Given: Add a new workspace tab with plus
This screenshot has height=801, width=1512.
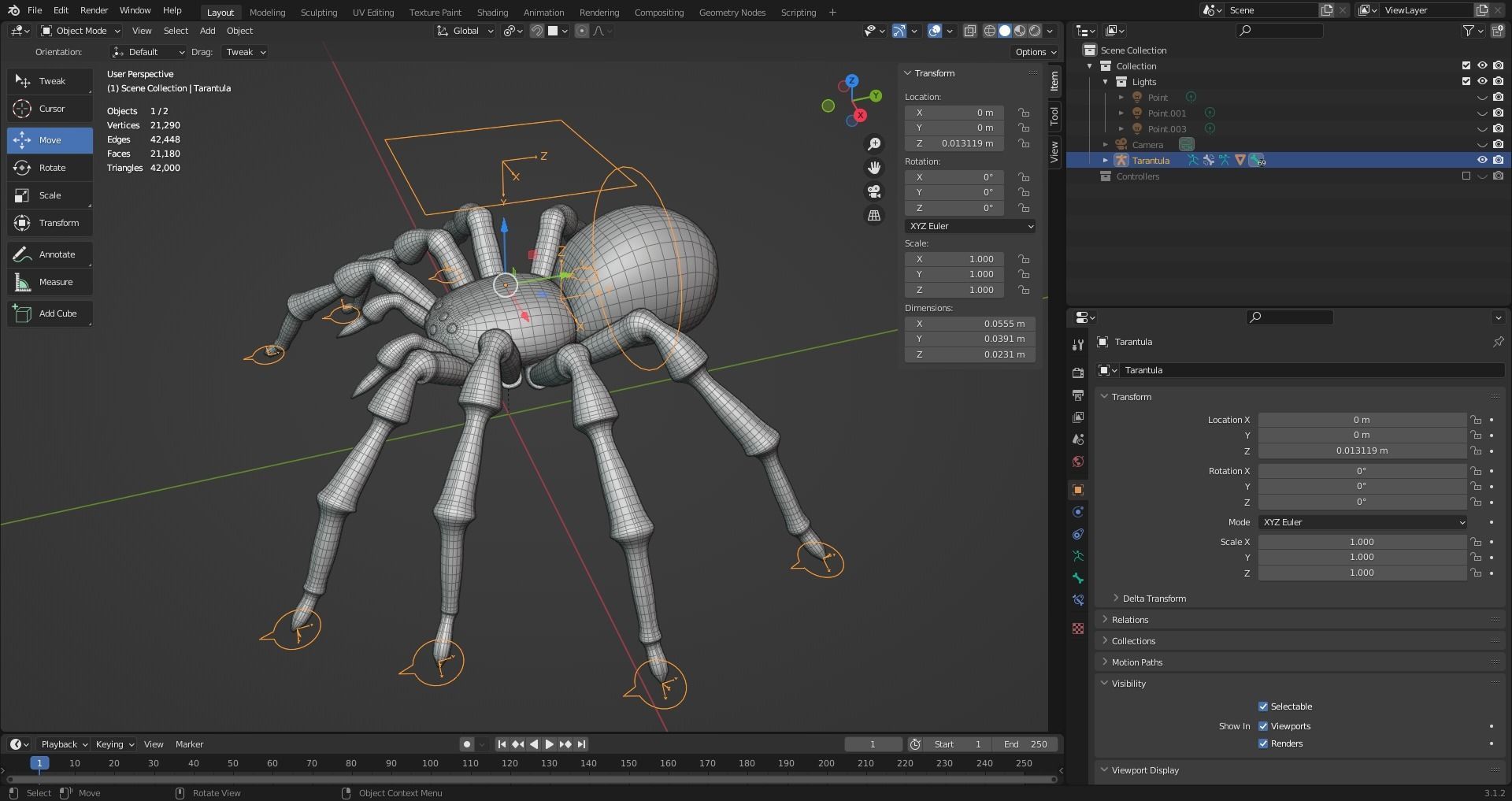Looking at the screenshot, I should pyautogui.click(x=832, y=12).
